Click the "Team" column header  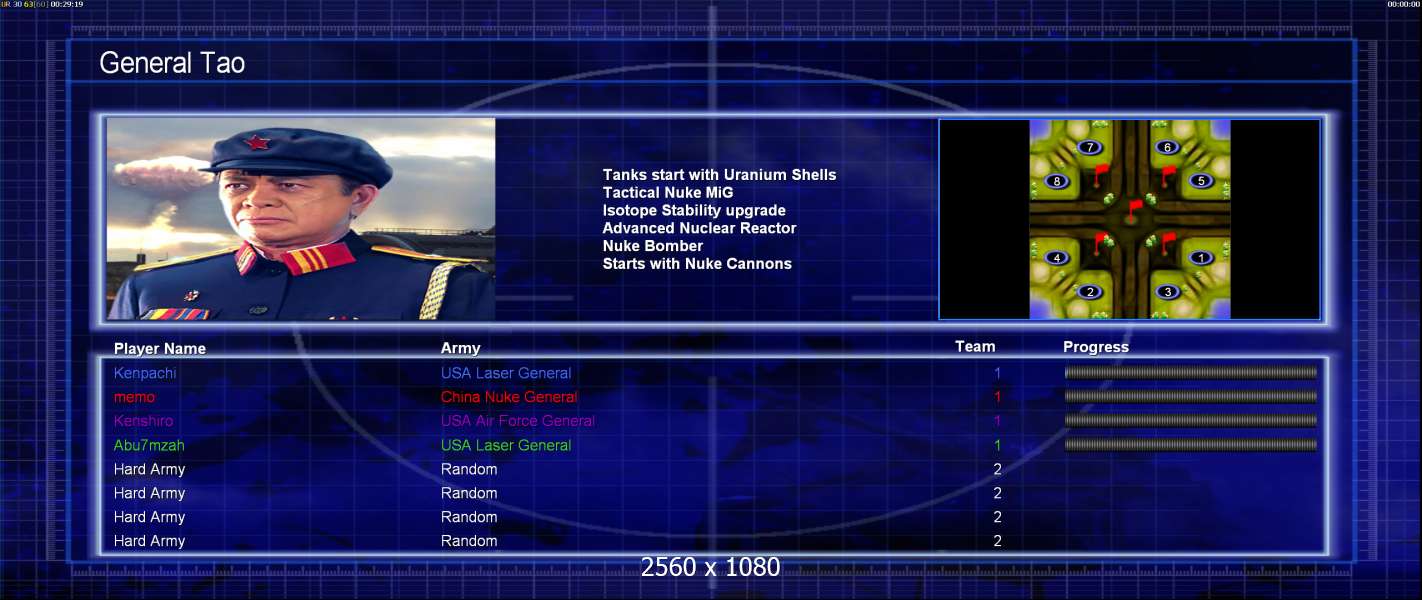(975, 346)
